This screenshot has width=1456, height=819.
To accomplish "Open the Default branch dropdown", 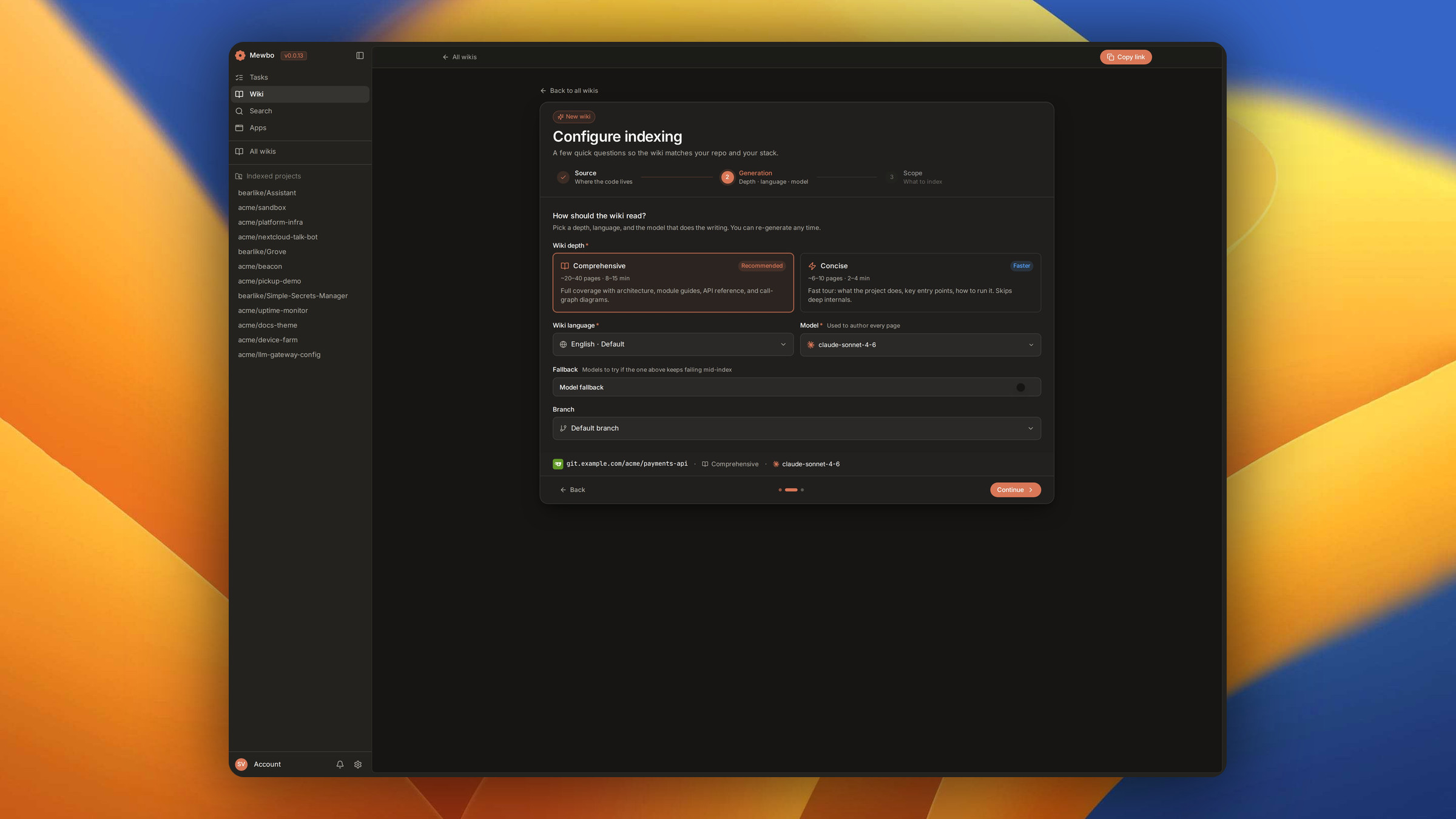I will click(x=797, y=428).
